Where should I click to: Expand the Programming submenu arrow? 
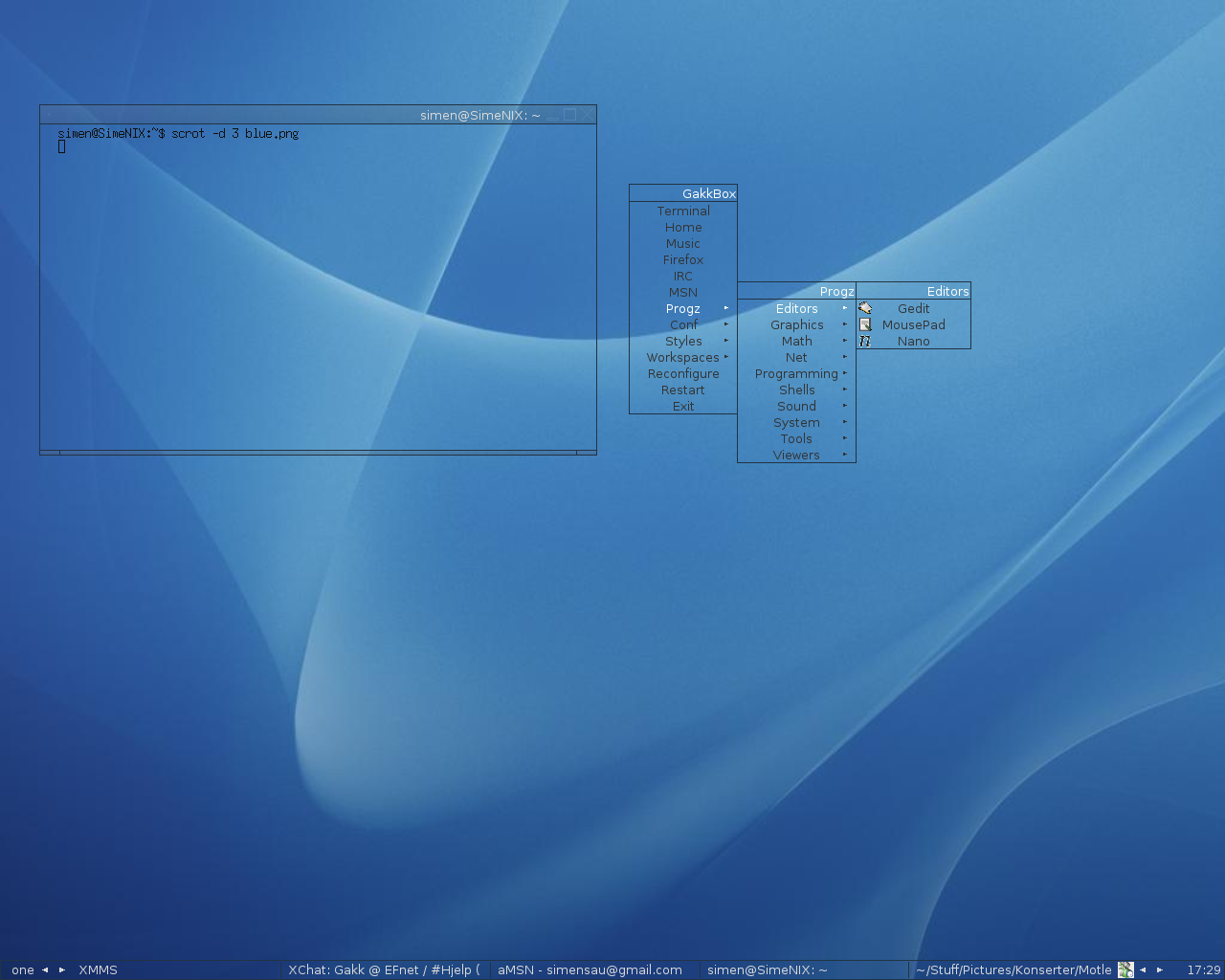845,373
